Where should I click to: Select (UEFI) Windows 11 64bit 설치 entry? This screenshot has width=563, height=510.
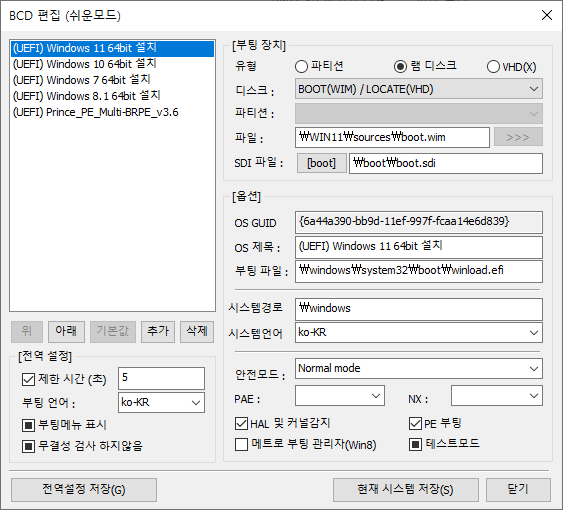(x=112, y=48)
